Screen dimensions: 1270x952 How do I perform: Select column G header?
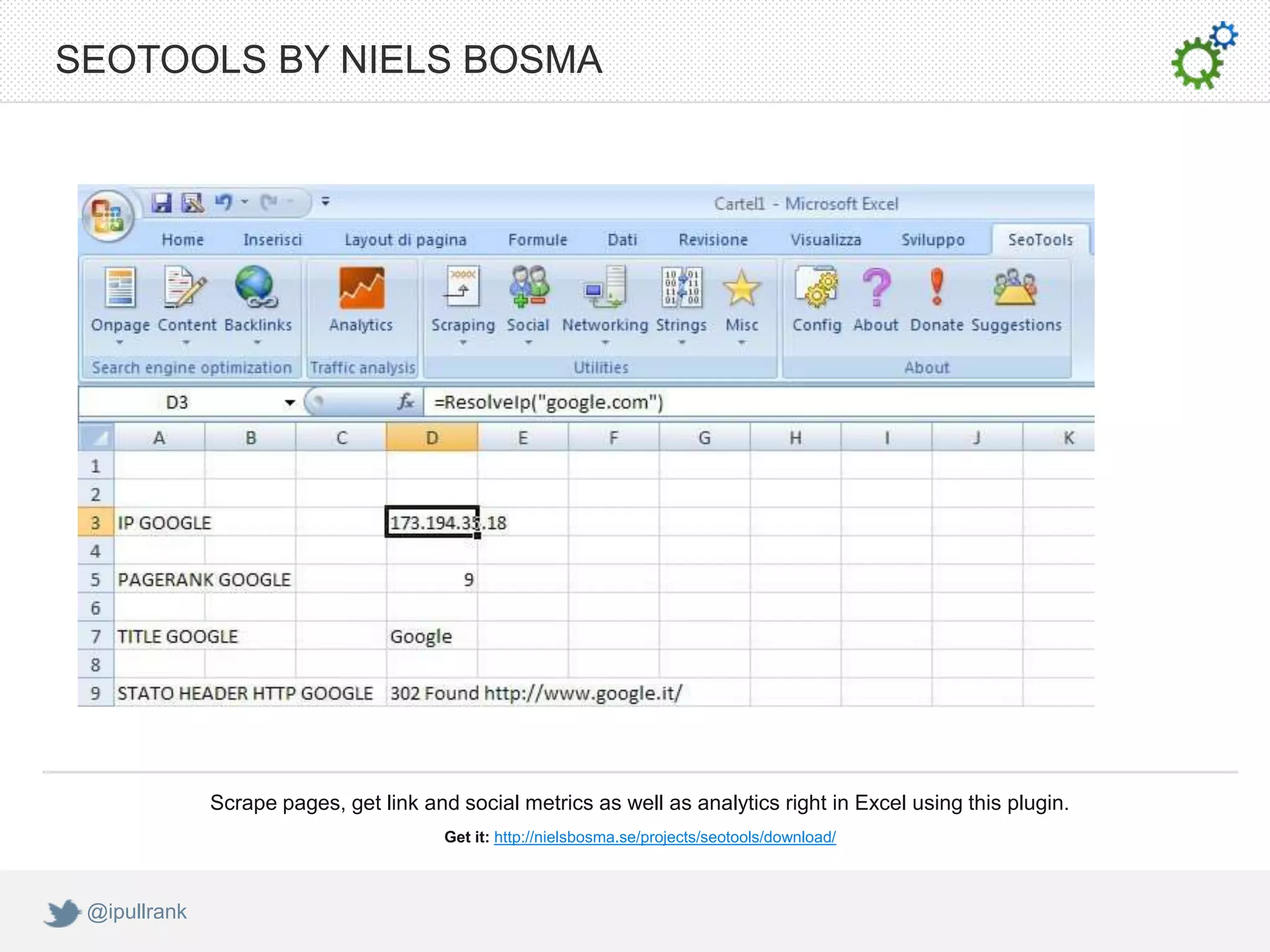704,438
